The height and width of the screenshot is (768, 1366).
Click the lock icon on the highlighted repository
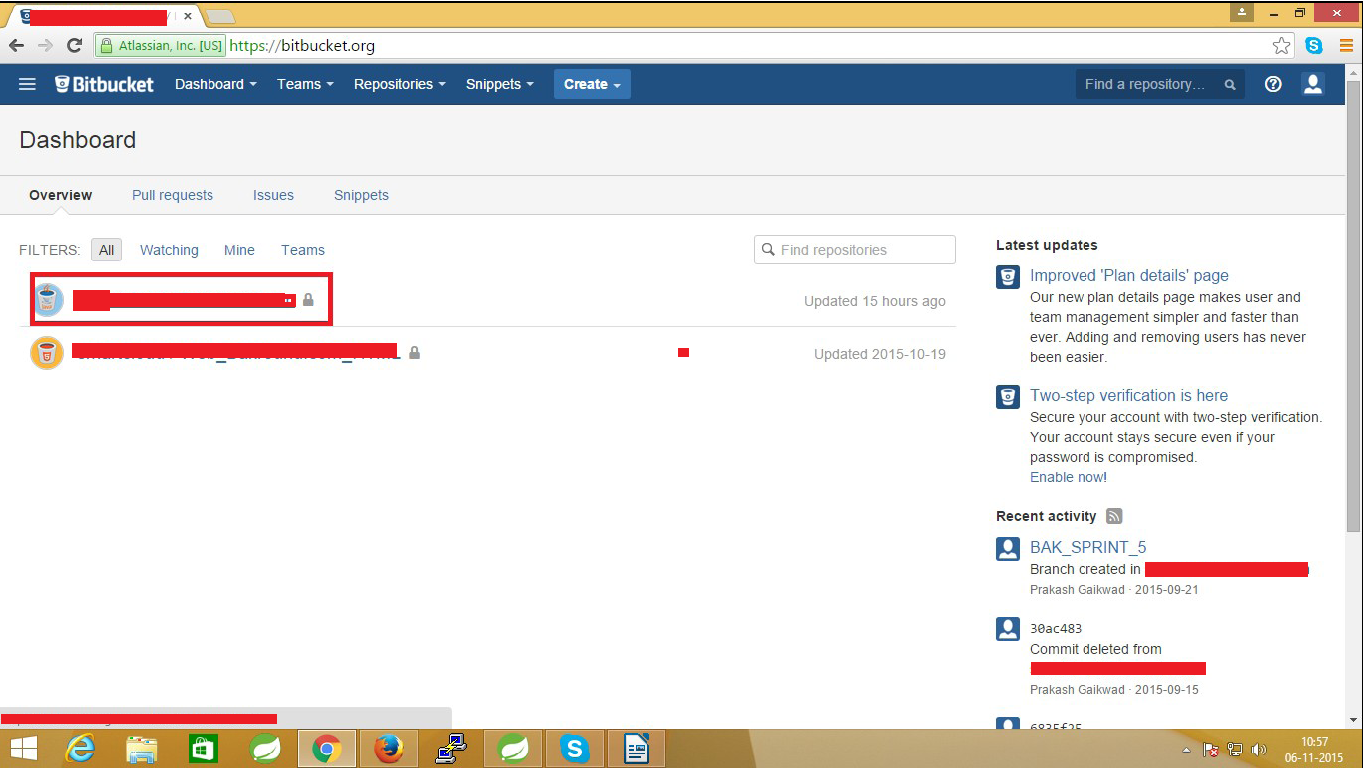coord(308,299)
